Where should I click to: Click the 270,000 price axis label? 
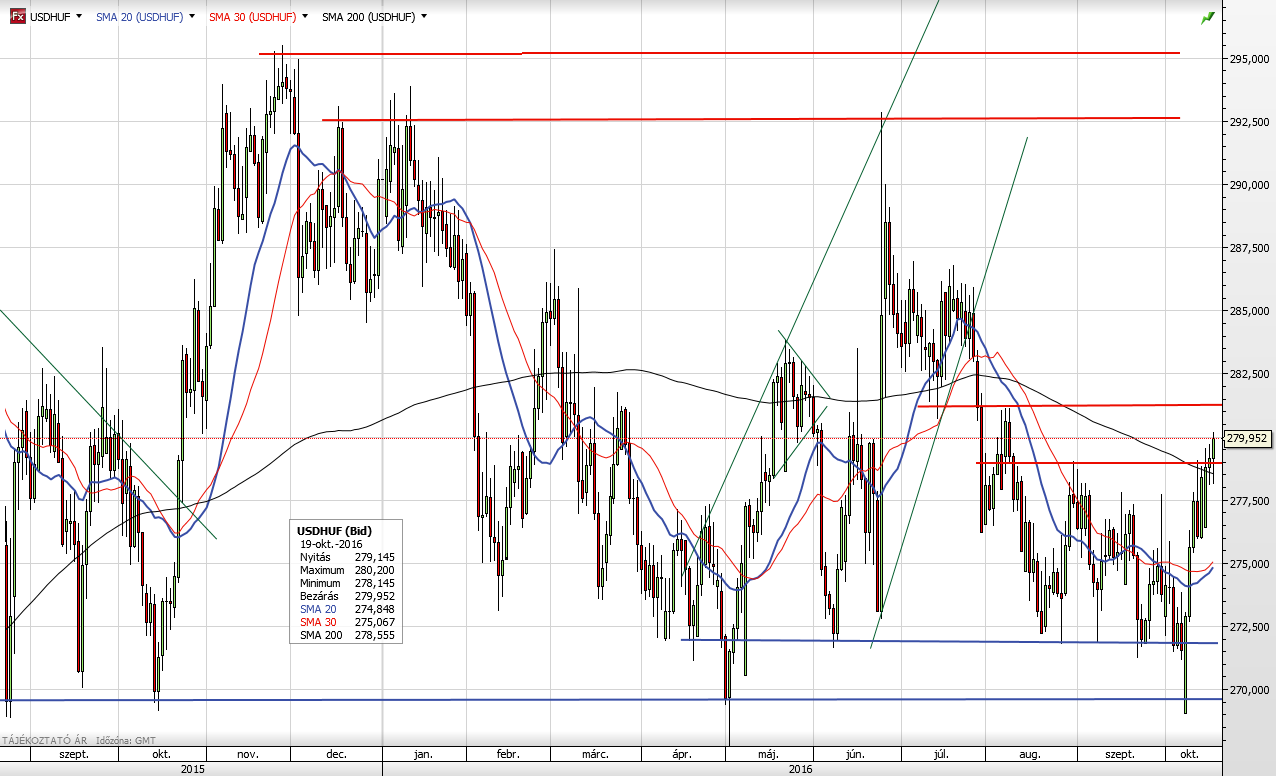point(1247,690)
